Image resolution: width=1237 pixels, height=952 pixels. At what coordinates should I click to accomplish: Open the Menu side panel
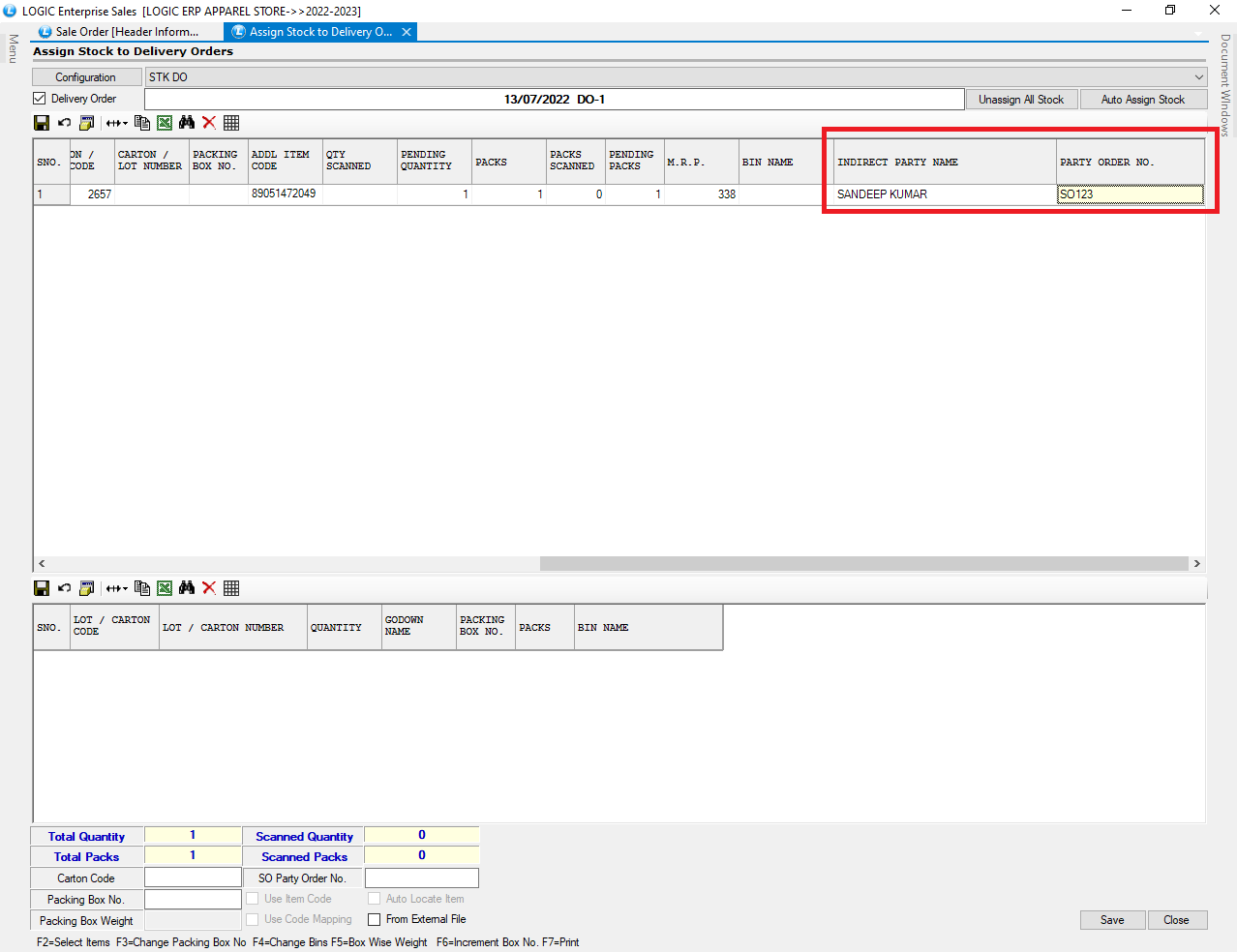pos(13,48)
